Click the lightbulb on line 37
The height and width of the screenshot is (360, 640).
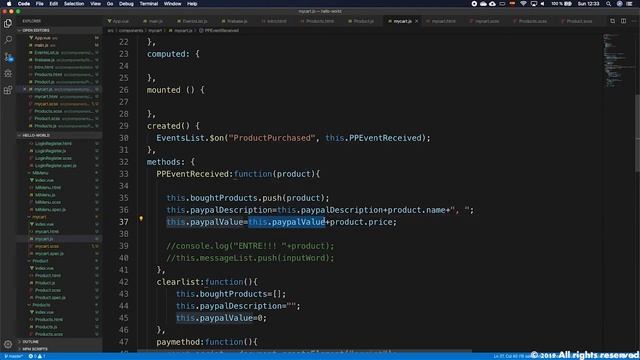[x=141, y=219]
